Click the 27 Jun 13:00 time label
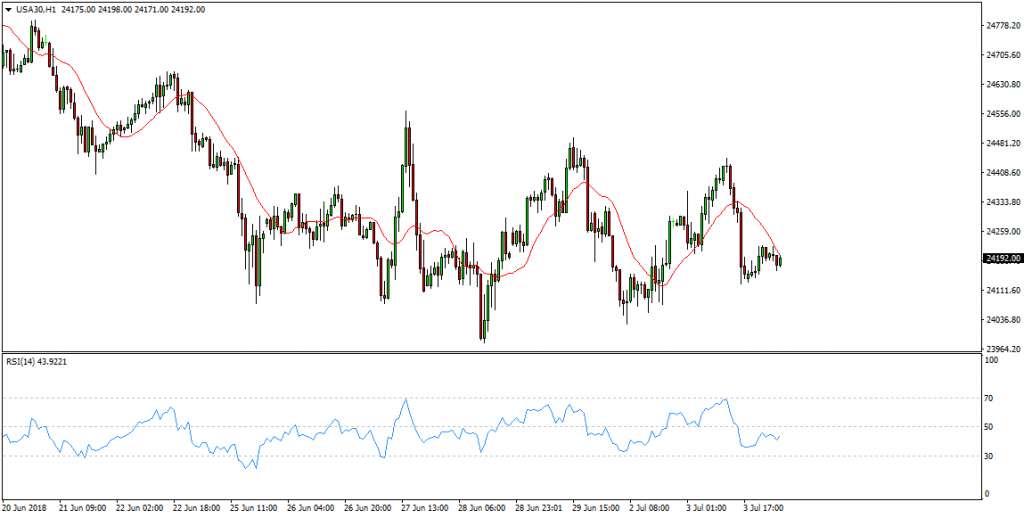This screenshot has width=1024, height=518. point(423,507)
